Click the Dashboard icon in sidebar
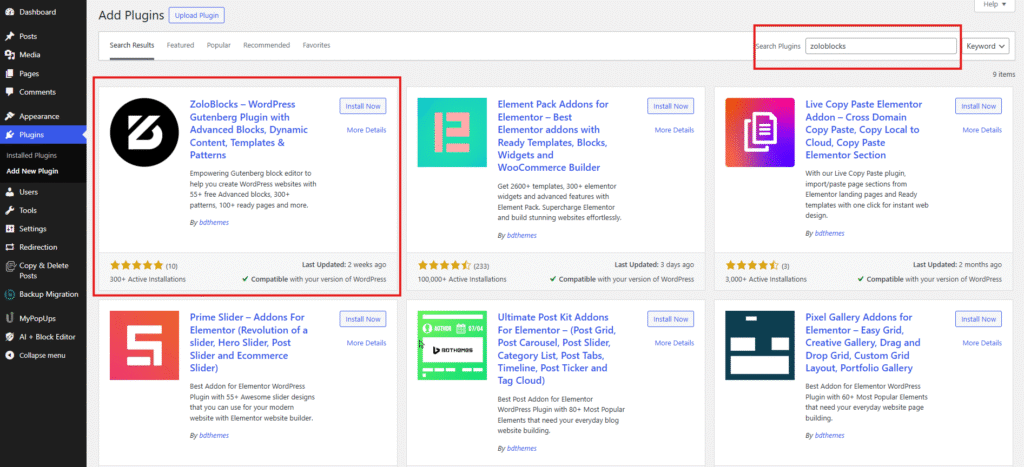This screenshot has width=1024, height=467. [x=10, y=12]
